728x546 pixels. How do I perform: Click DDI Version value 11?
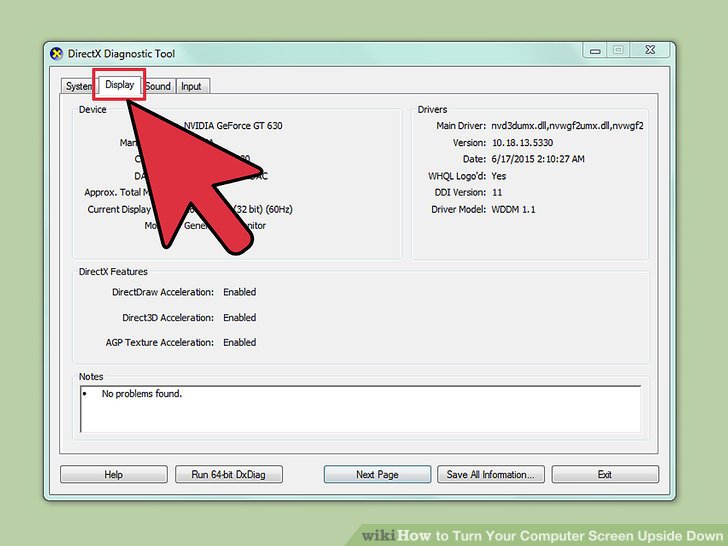click(x=497, y=192)
